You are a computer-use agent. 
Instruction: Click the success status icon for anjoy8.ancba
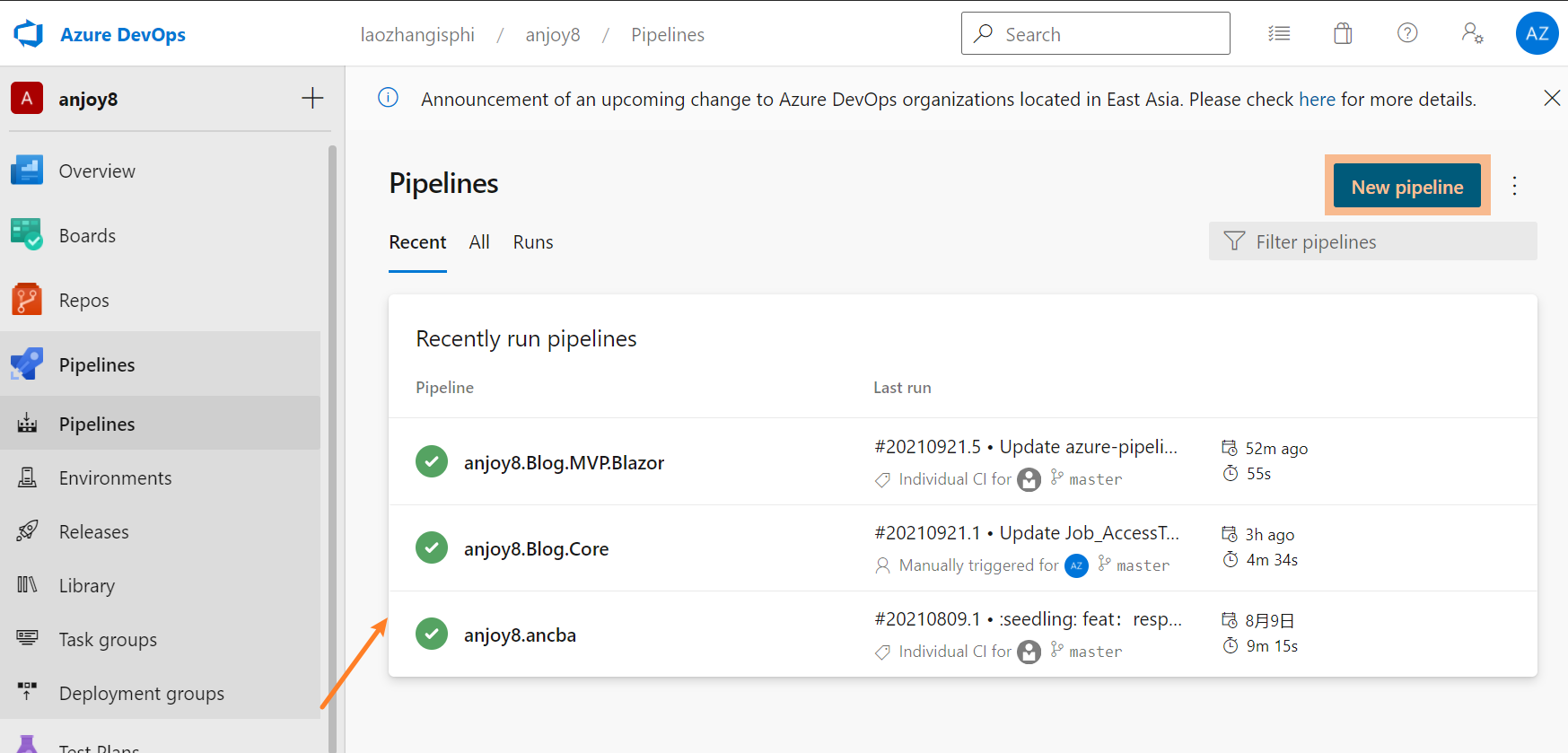tap(432, 634)
